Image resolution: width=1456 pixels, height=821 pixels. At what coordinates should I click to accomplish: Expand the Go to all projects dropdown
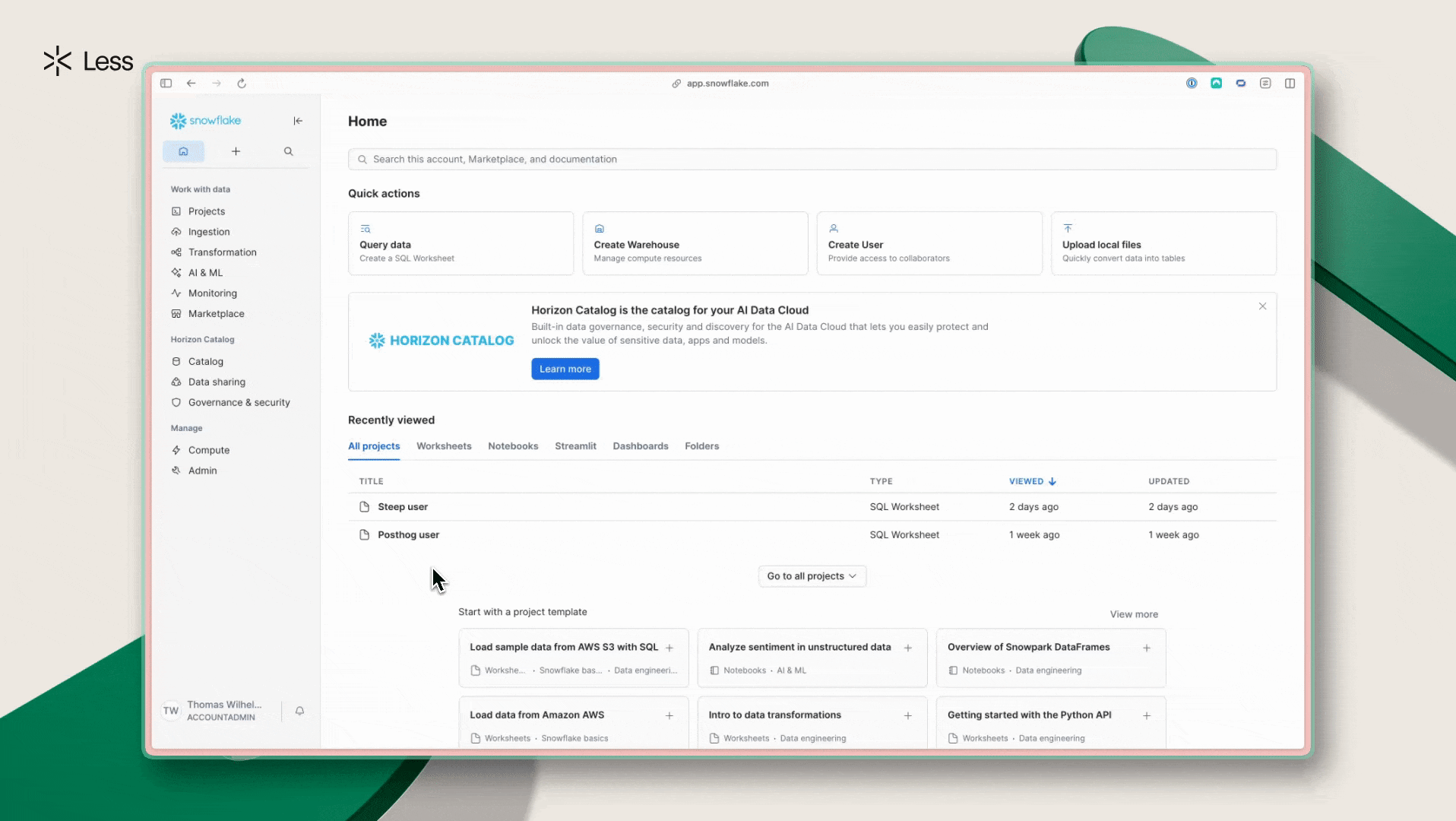(x=812, y=576)
